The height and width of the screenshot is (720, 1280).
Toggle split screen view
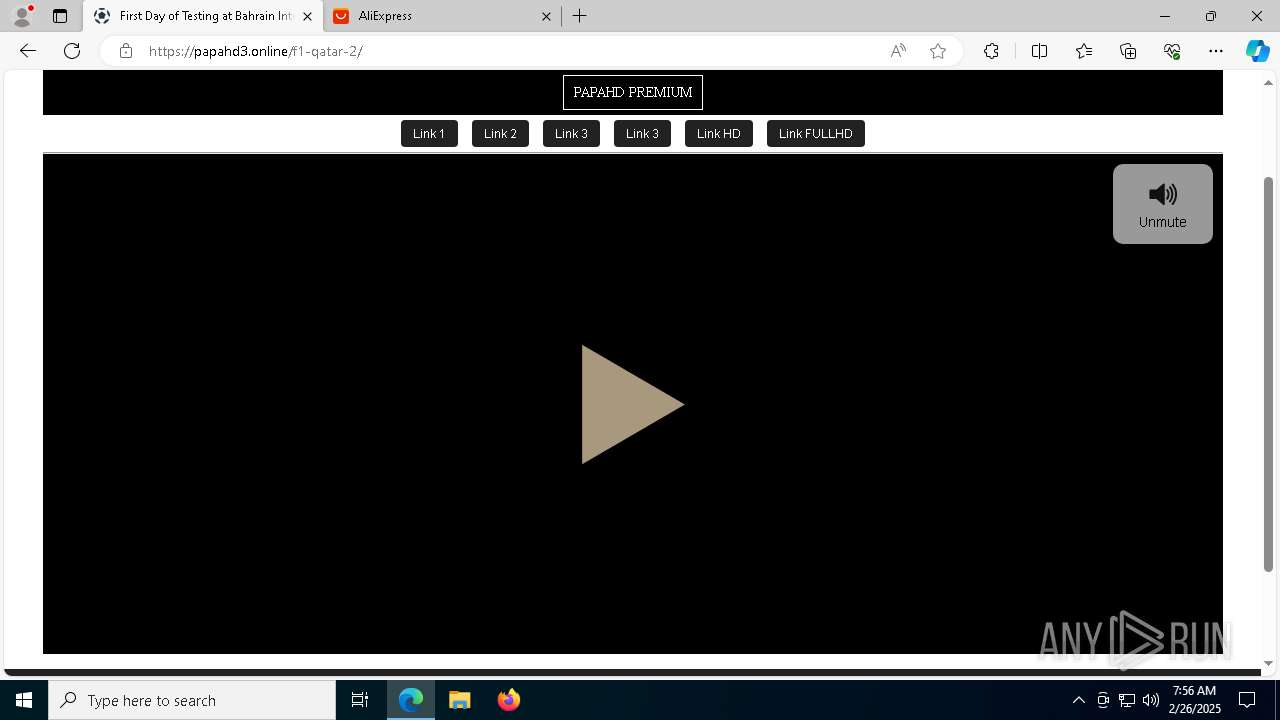point(1039,51)
